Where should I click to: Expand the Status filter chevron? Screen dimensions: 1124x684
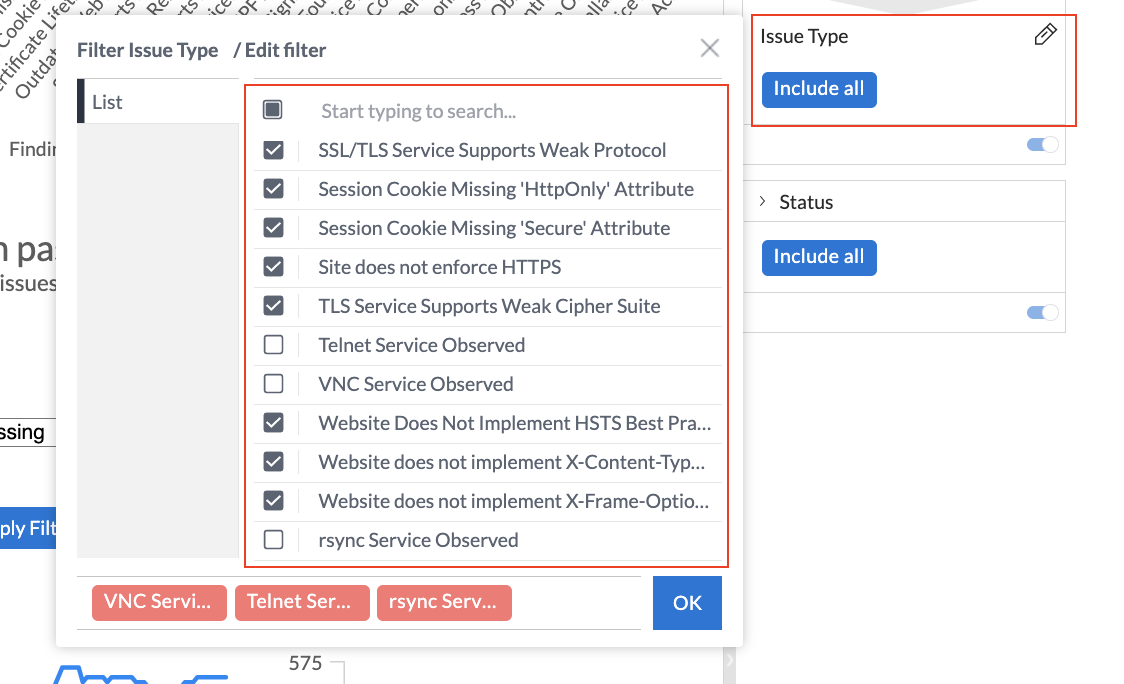763,201
